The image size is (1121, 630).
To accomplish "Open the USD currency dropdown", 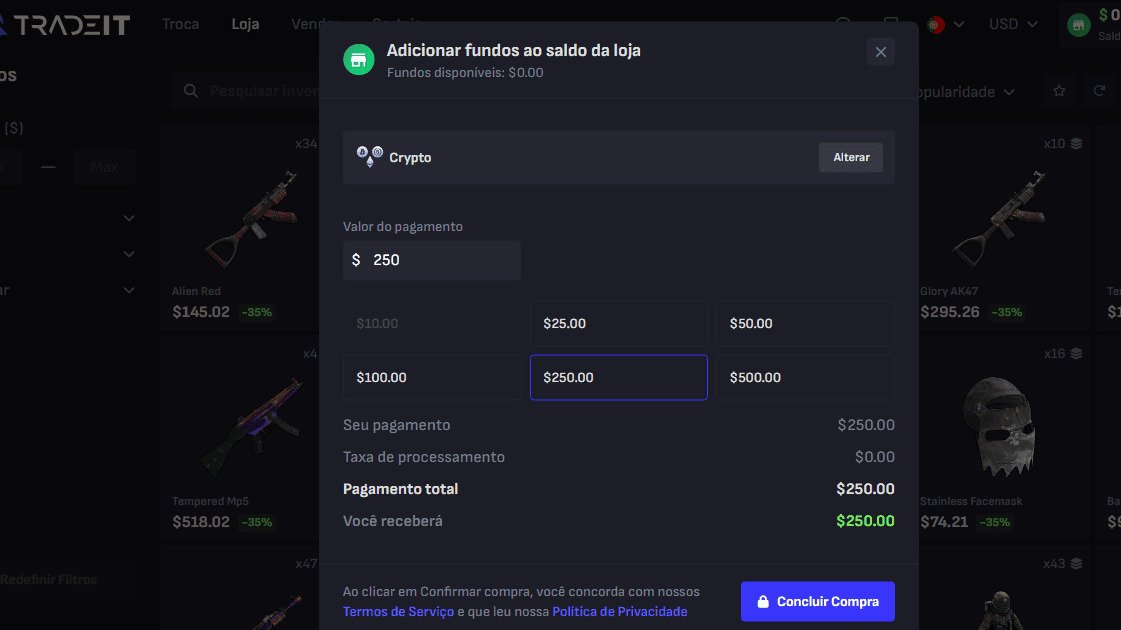I will (1011, 24).
